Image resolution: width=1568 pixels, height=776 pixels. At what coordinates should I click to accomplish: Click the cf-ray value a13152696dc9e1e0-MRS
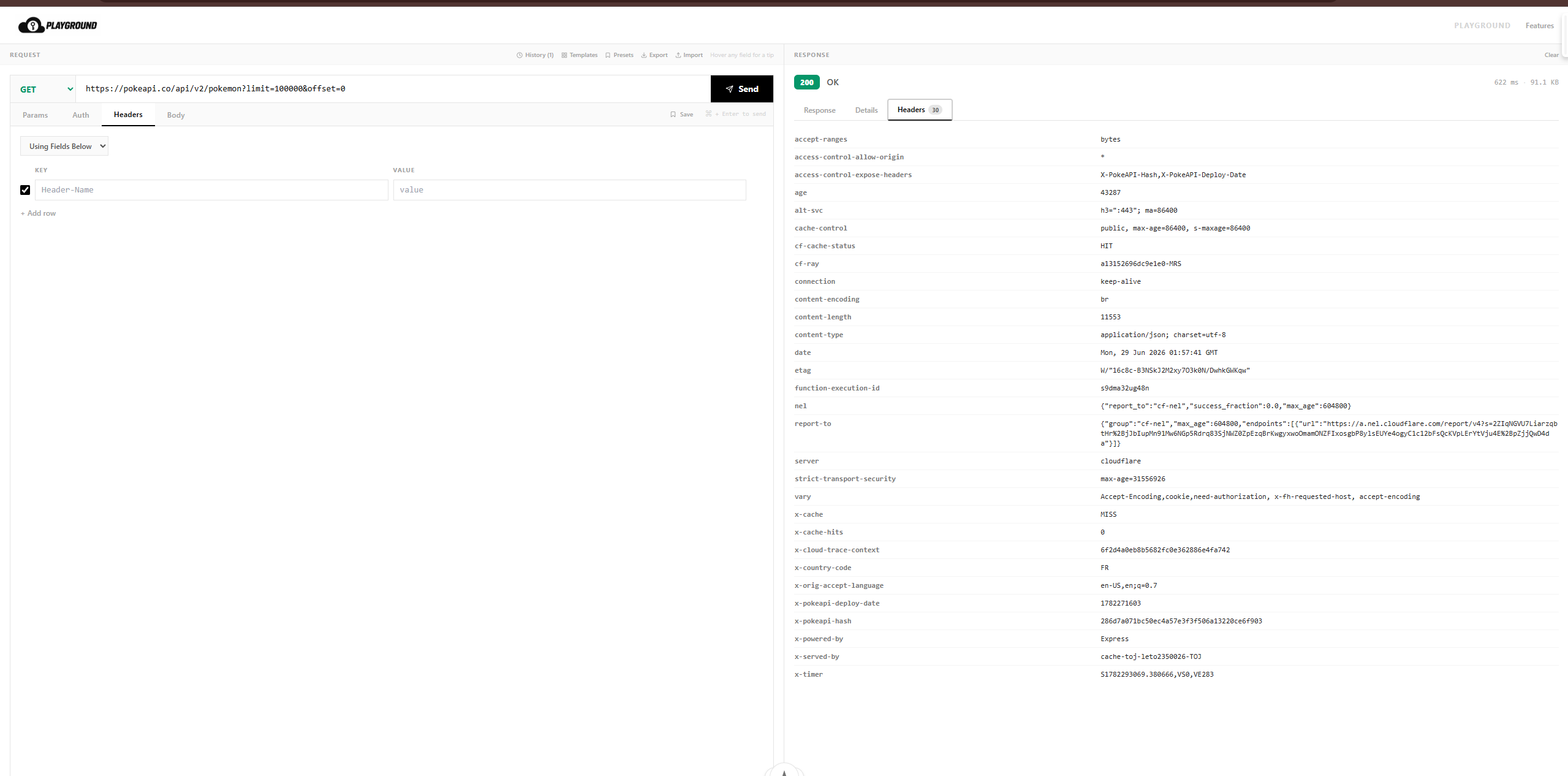1140,264
